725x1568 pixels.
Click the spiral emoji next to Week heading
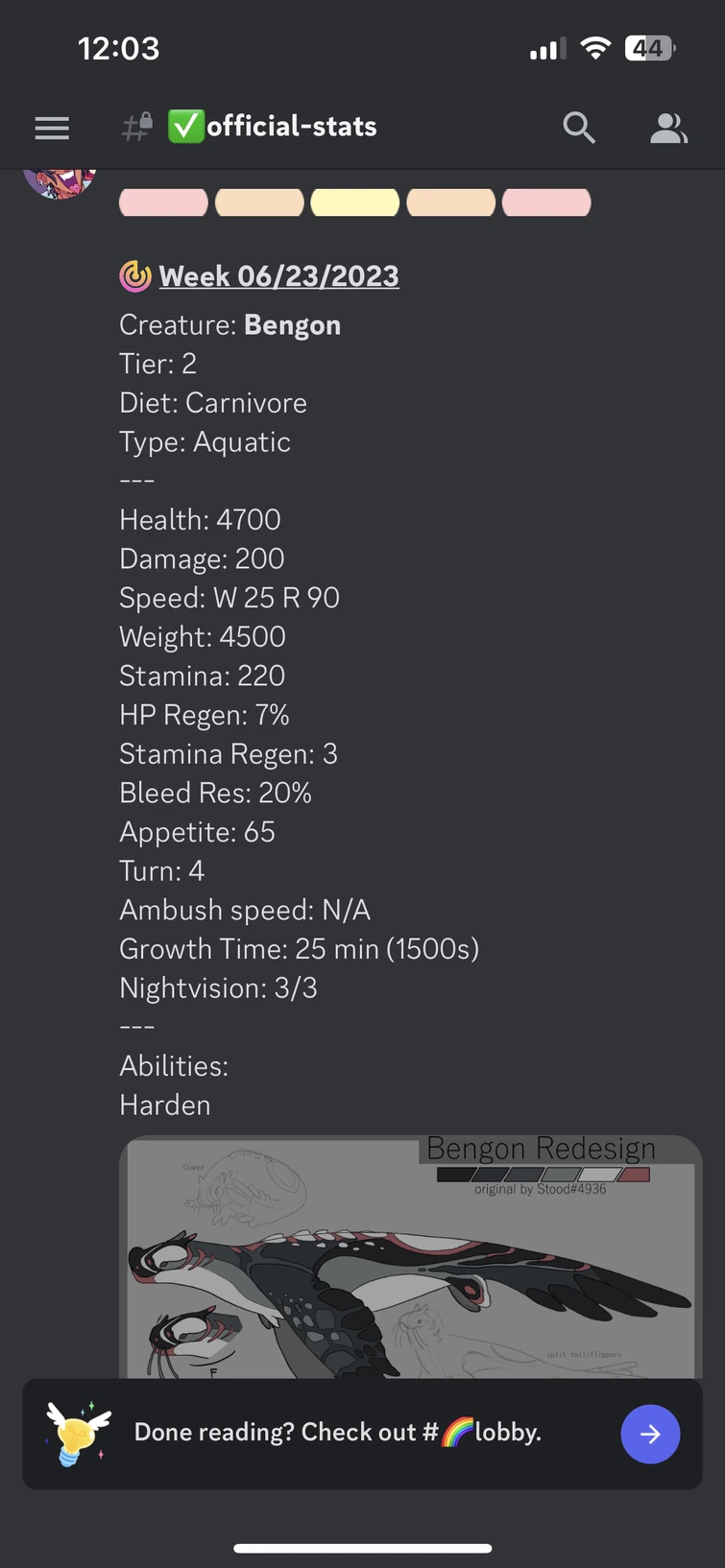point(134,276)
